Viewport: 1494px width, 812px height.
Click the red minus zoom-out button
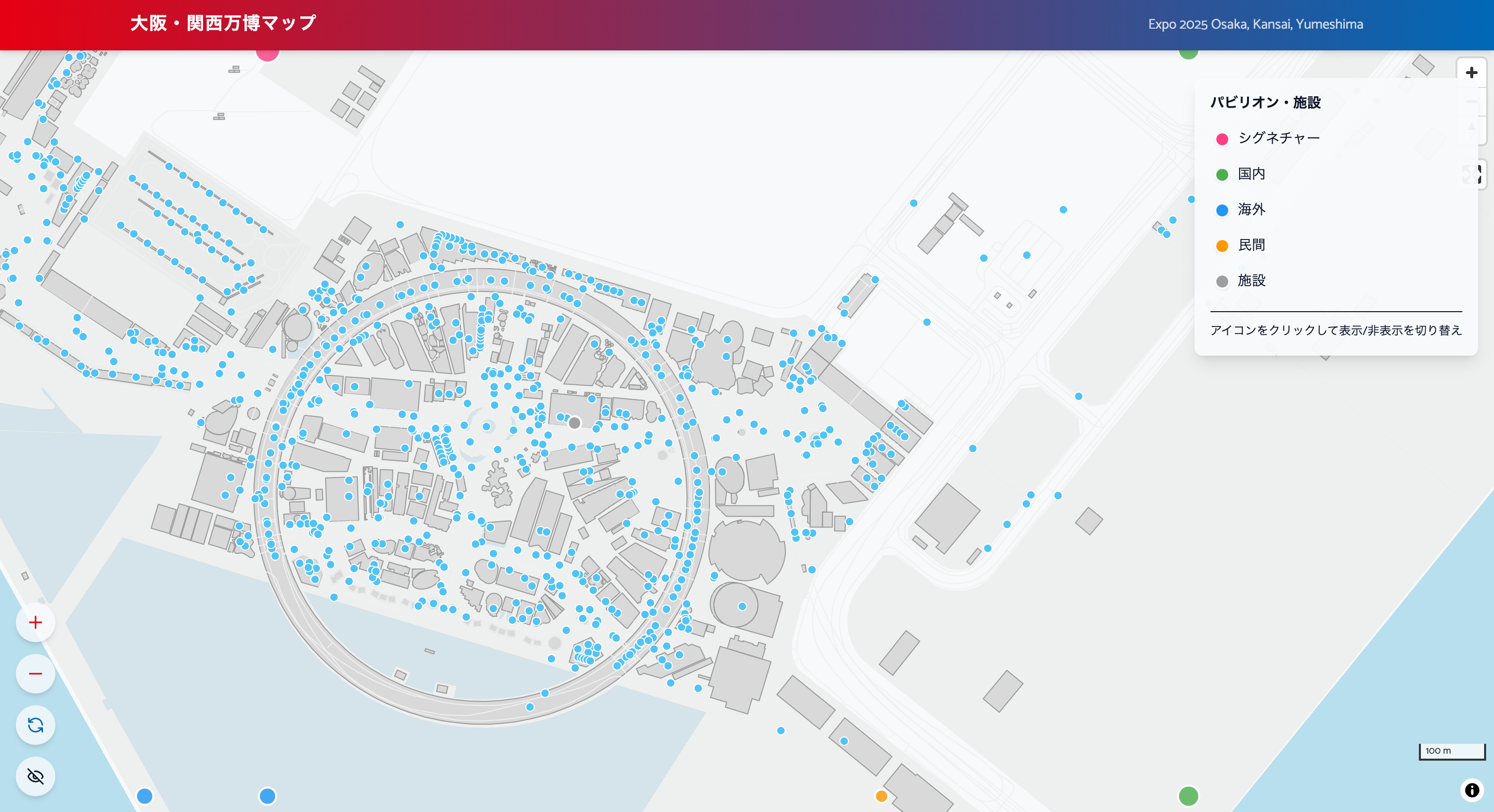click(x=36, y=673)
